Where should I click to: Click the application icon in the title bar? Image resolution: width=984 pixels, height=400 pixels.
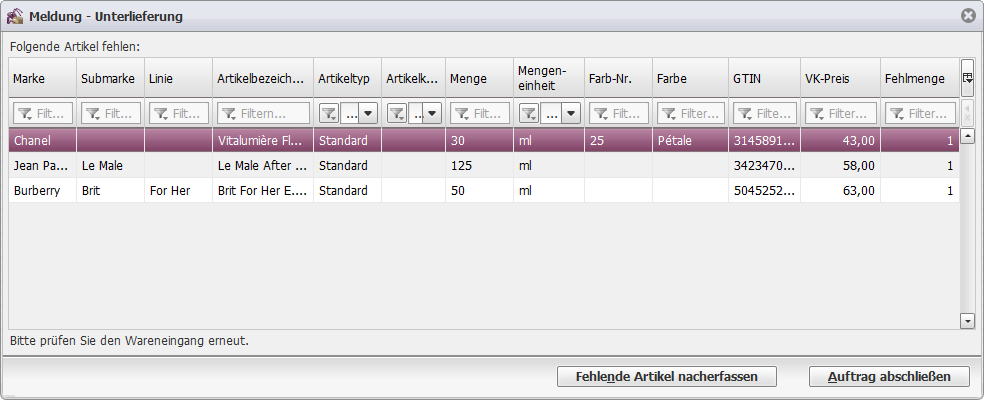tap(15, 16)
